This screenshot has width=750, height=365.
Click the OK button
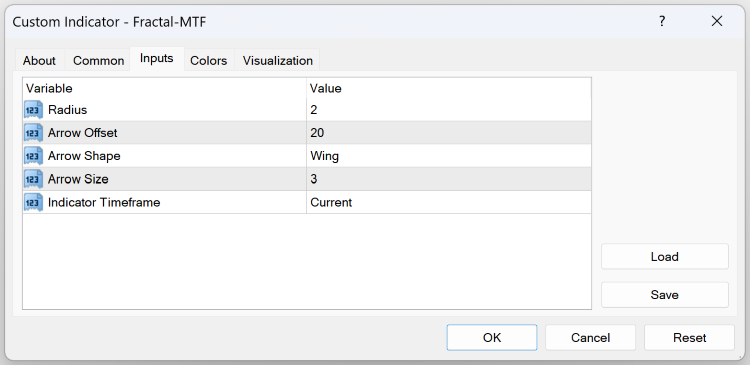point(492,338)
